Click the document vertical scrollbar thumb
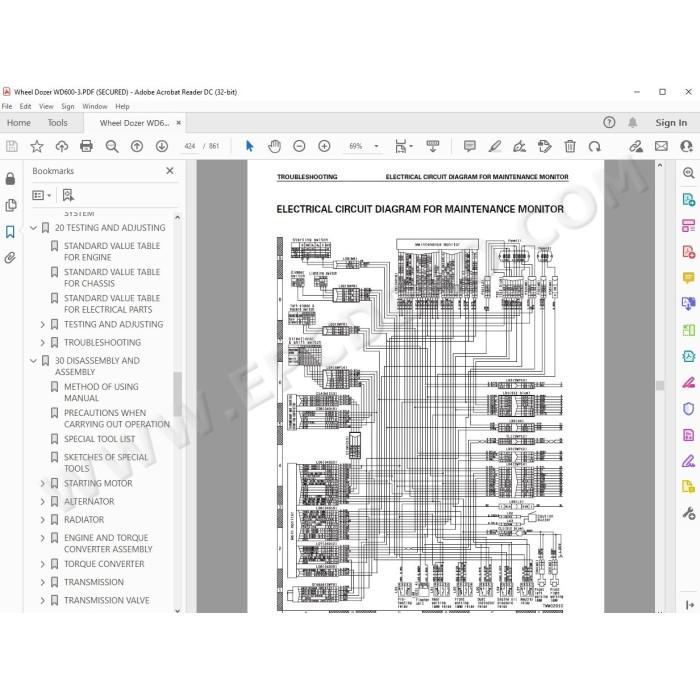The width and height of the screenshot is (700, 700). pyautogui.click(x=660, y=385)
